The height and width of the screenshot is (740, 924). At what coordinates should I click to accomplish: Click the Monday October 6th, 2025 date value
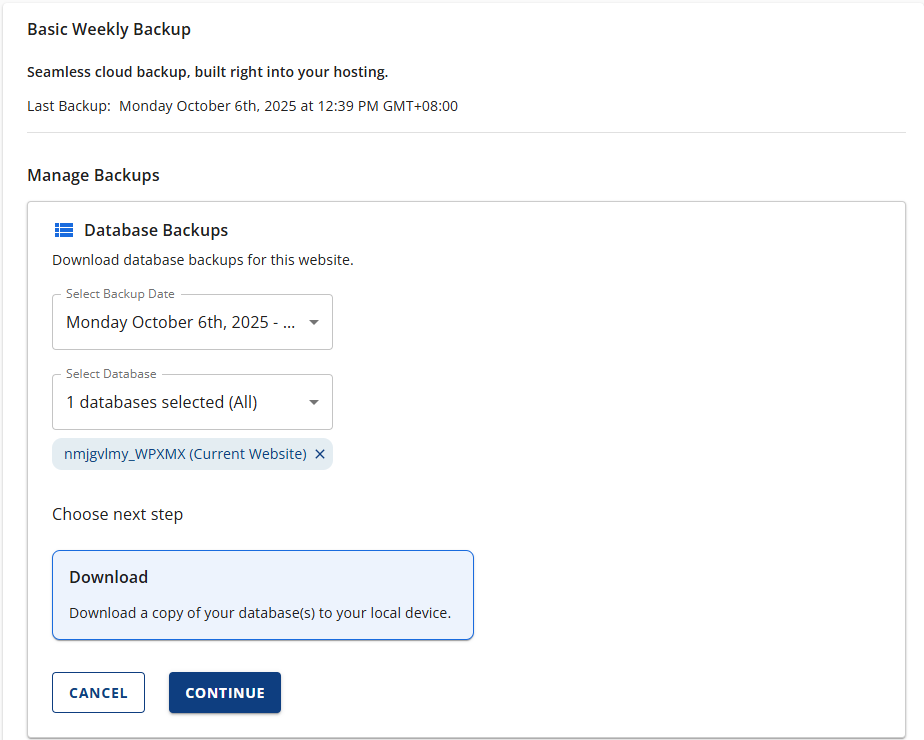[180, 322]
